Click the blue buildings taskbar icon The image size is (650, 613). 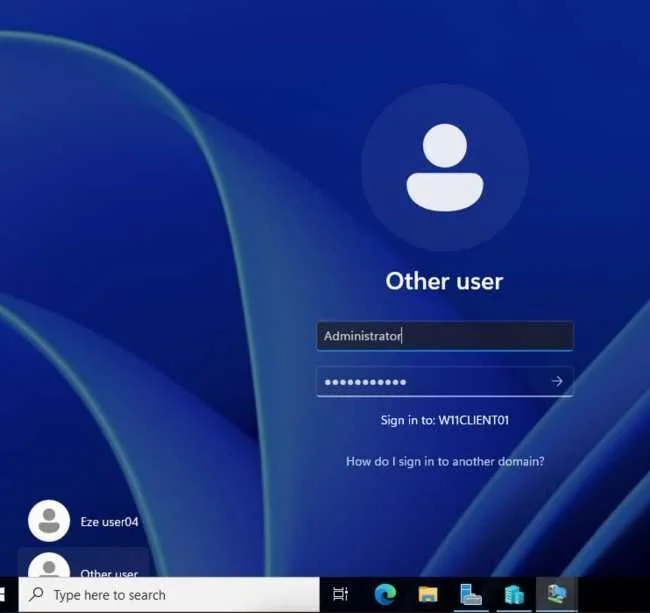click(x=514, y=595)
